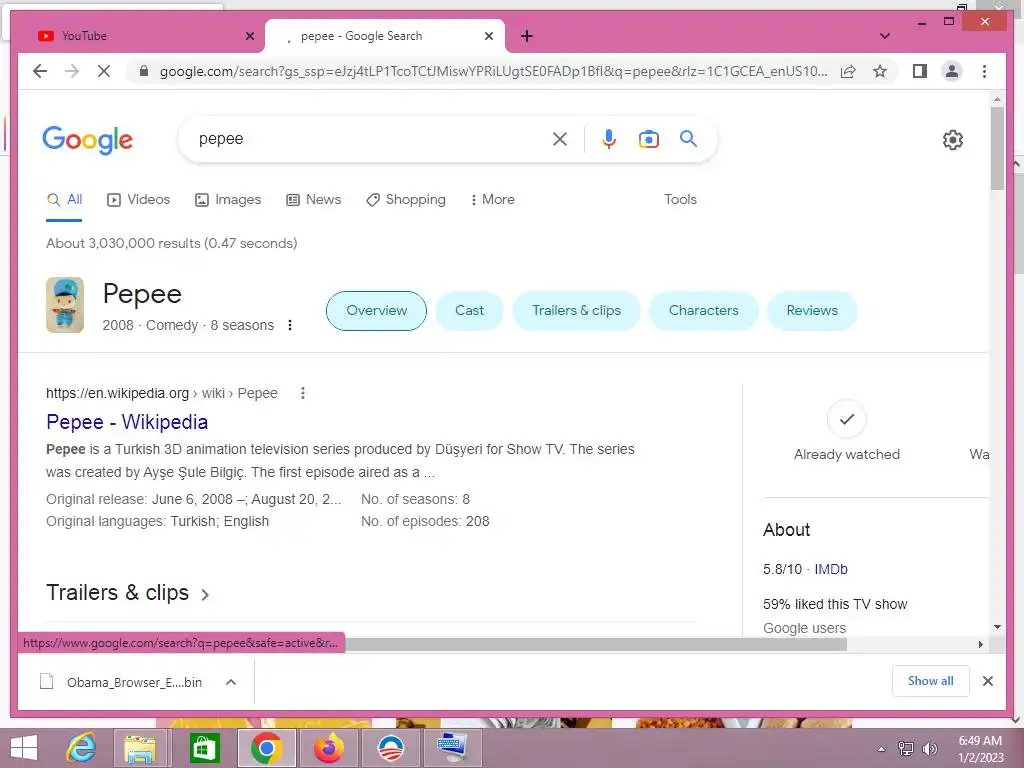
Task: Go to Google homepage via logo
Action: 88,140
